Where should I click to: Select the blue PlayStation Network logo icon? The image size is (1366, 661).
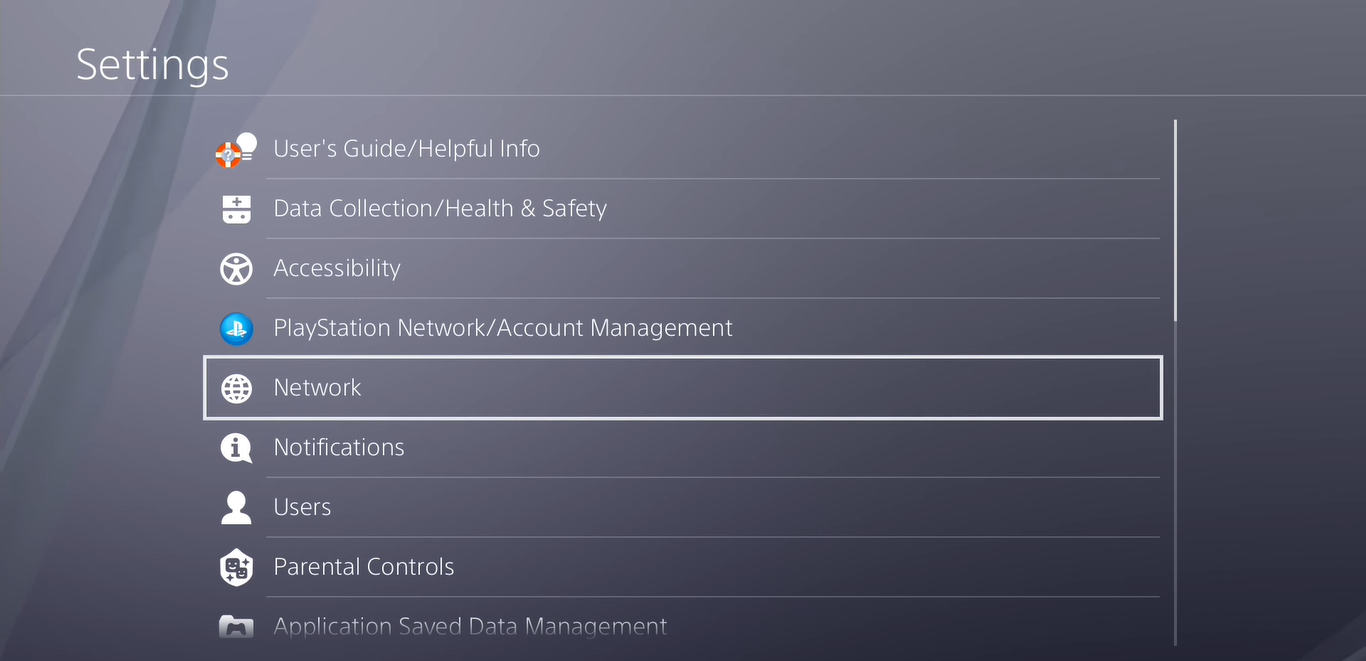click(236, 328)
